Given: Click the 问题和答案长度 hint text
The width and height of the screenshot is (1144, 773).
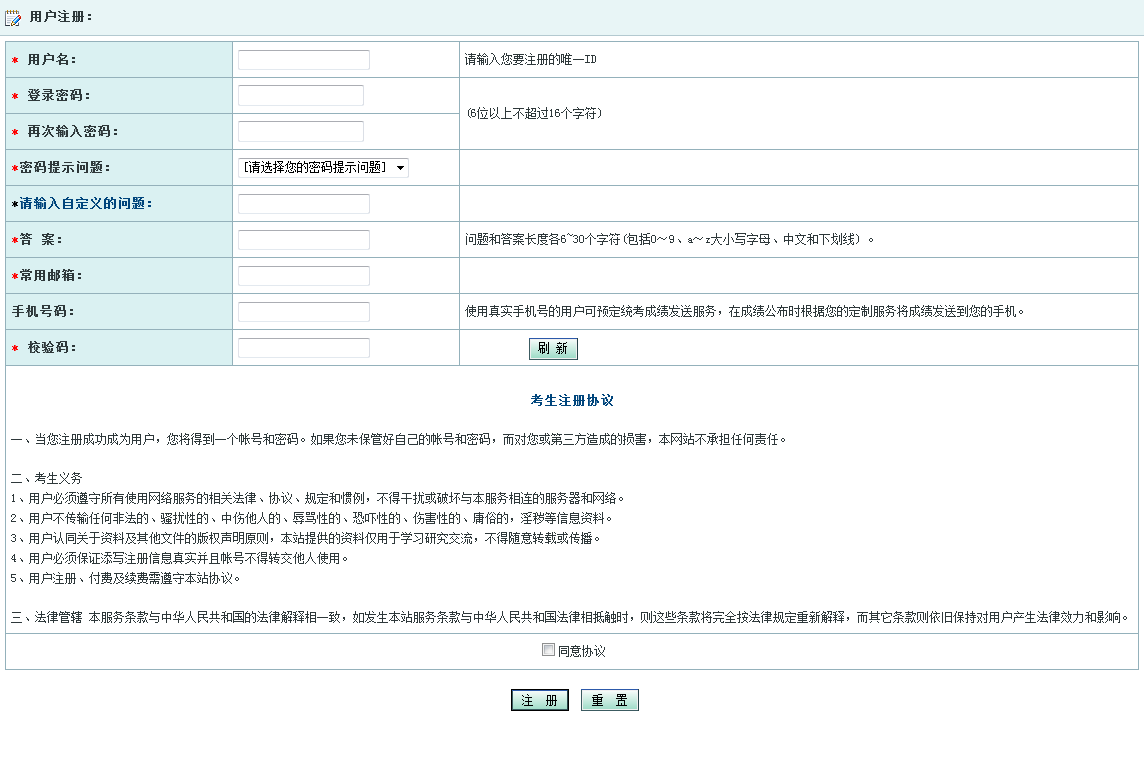Looking at the screenshot, I should pos(669,239).
